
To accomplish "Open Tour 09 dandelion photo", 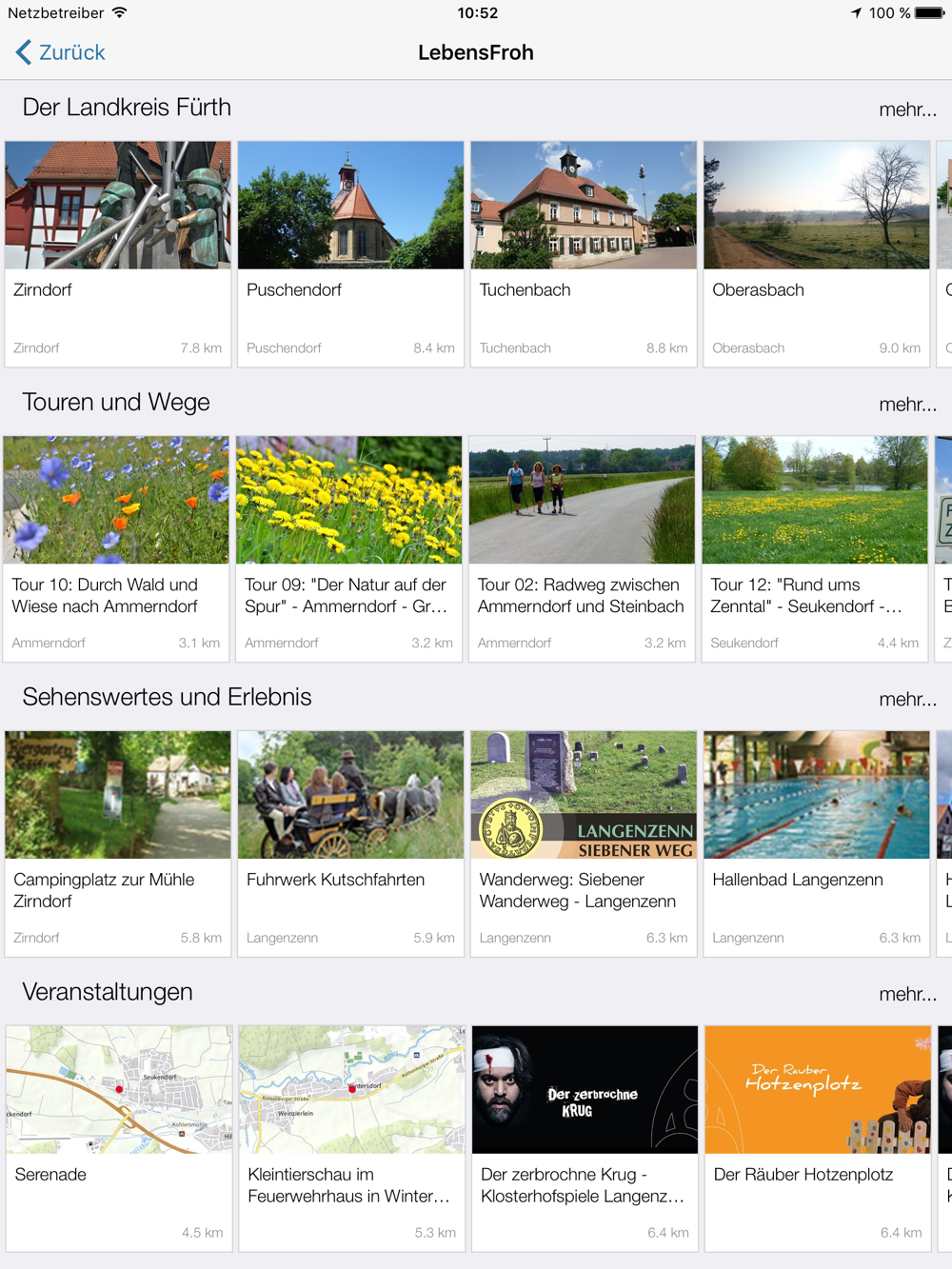I will (348, 500).
